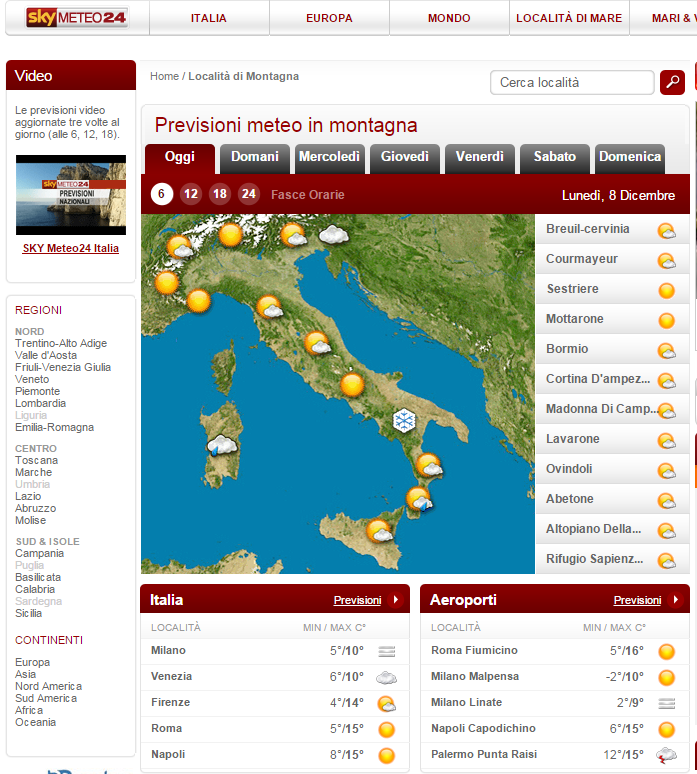The image size is (697, 774).
Task: Switch to the Sabato tab
Action: (x=555, y=158)
